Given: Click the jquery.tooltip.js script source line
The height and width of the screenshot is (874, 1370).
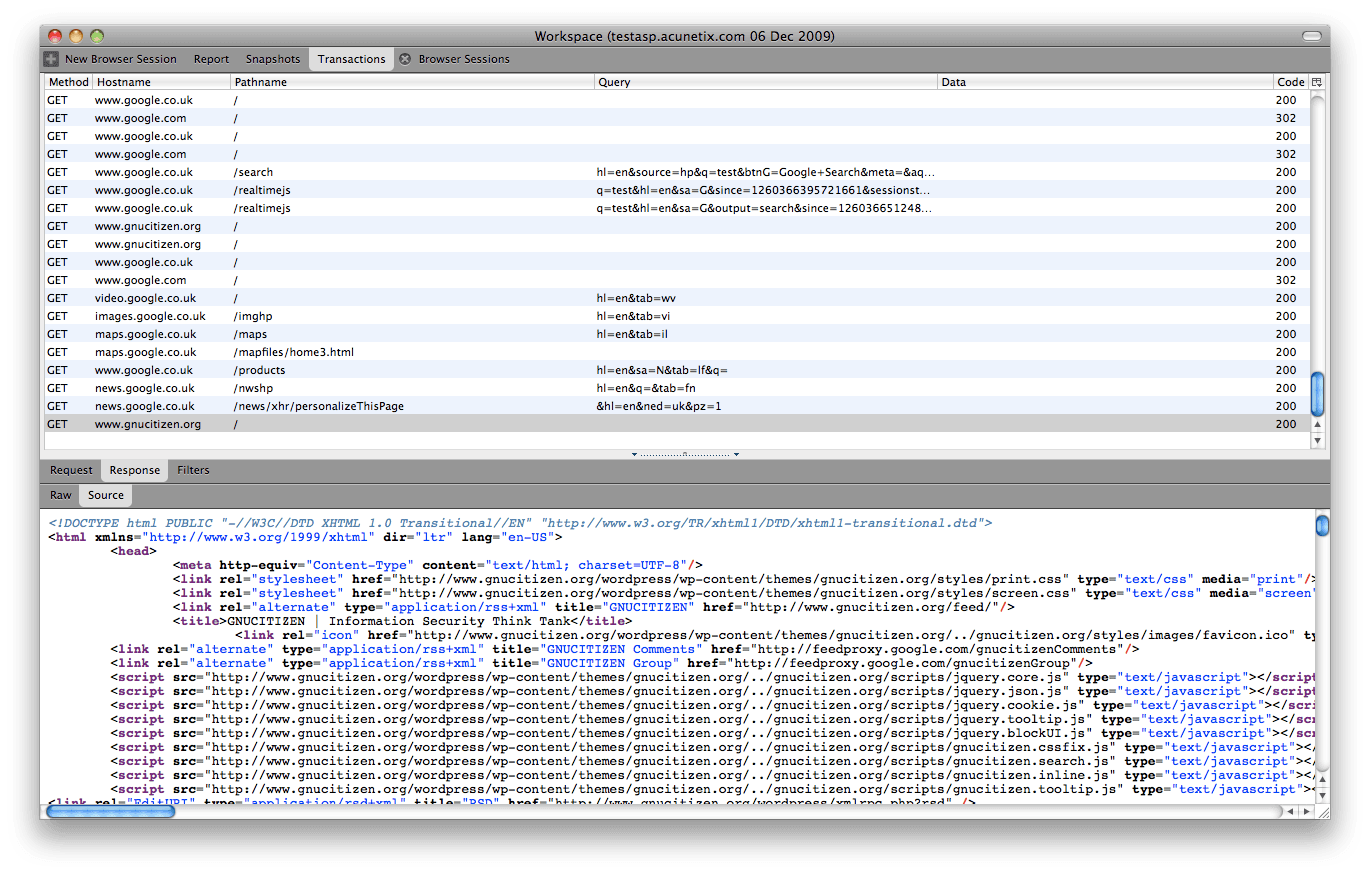Looking at the screenshot, I should pyautogui.click(x=712, y=719).
